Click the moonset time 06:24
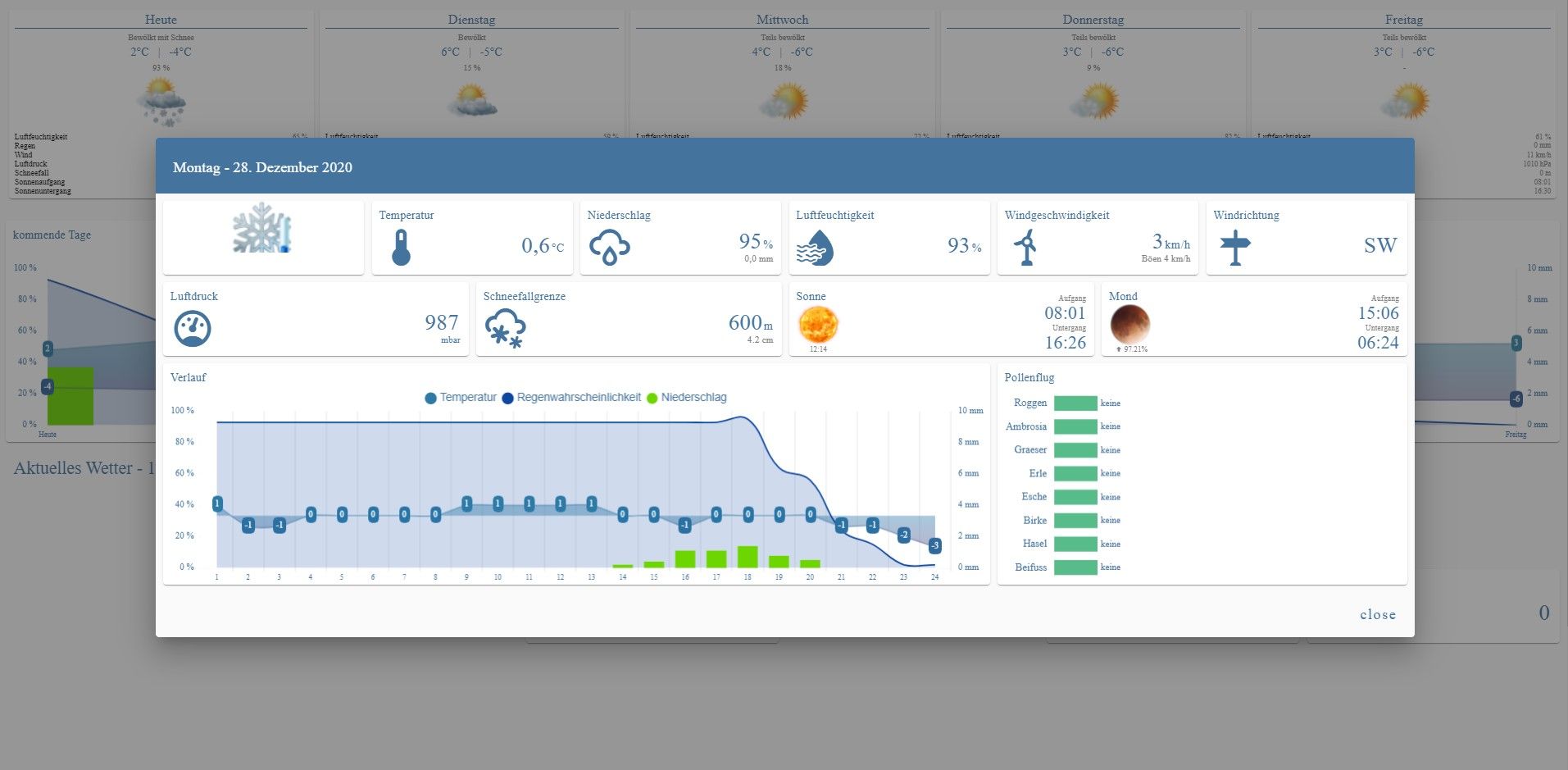The width and height of the screenshot is (1568, 770). [1378, 343]
